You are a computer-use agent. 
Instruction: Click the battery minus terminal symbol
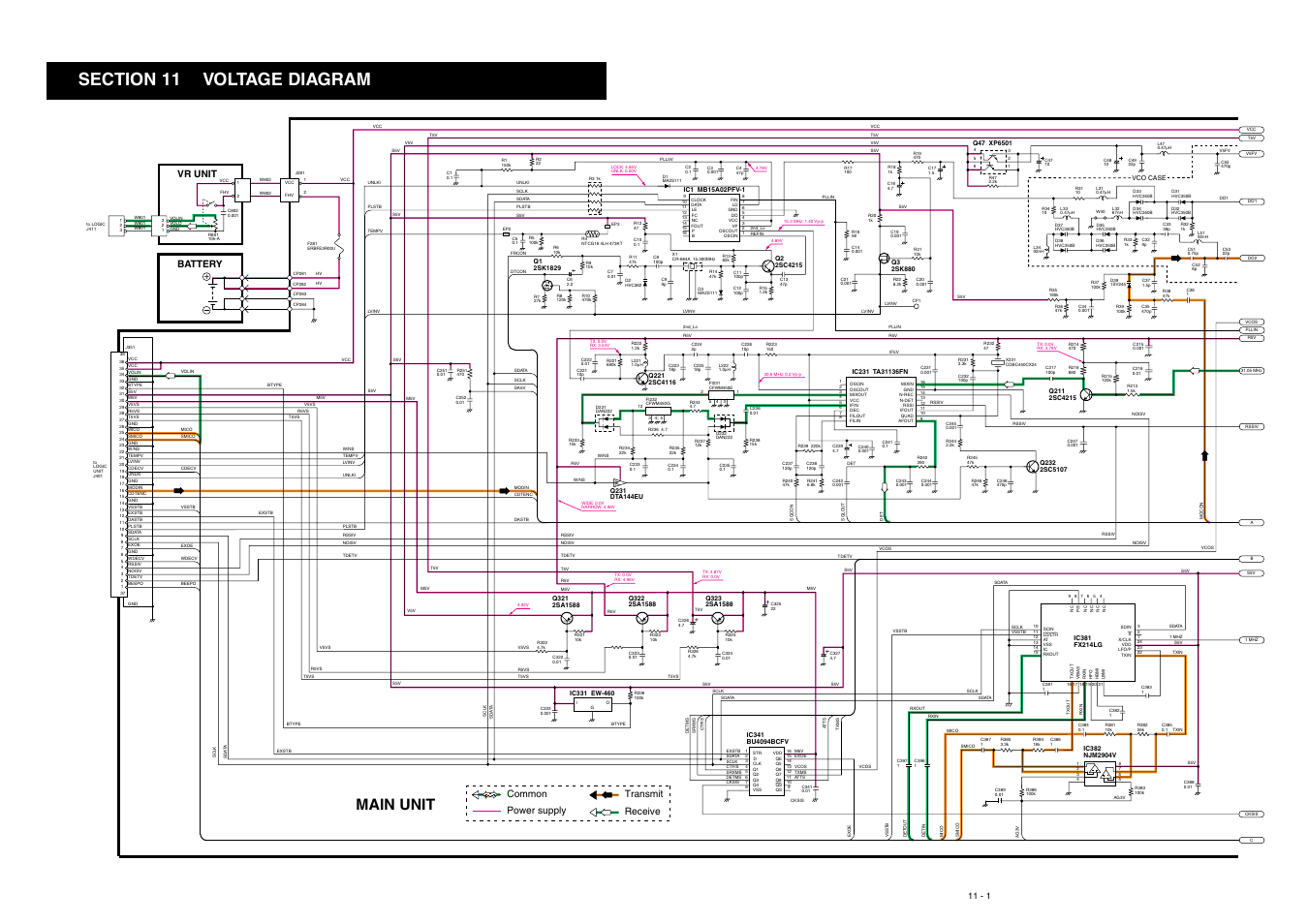click(x=206, y=310)
